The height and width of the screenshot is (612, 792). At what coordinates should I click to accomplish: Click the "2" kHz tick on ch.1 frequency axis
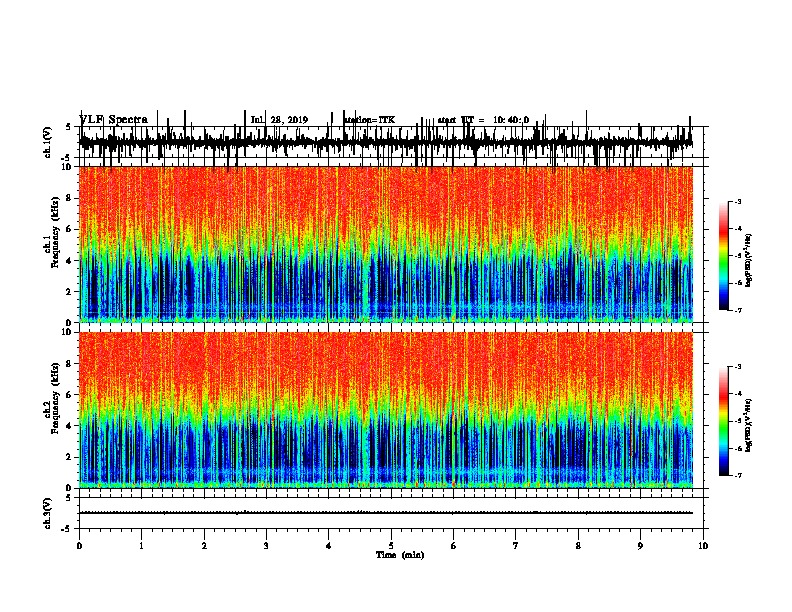click(x=70, y=292)
